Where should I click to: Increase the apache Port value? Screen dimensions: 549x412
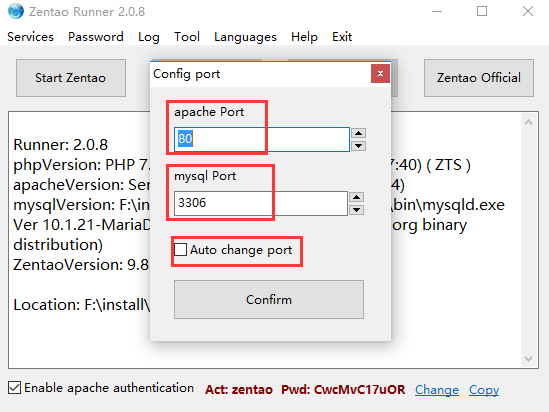[358, 133]
